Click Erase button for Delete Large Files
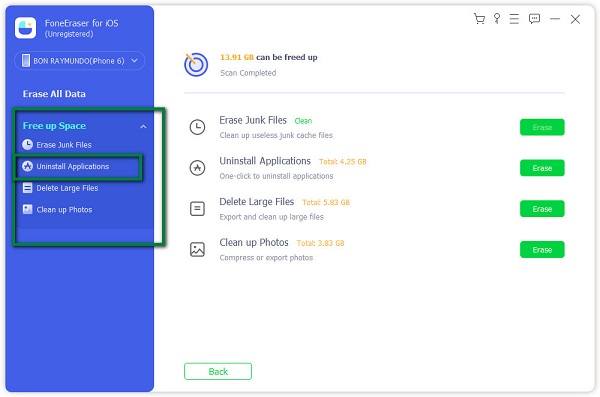The height and width of the screenshot is (397, 600). click(x=542, y=209)
